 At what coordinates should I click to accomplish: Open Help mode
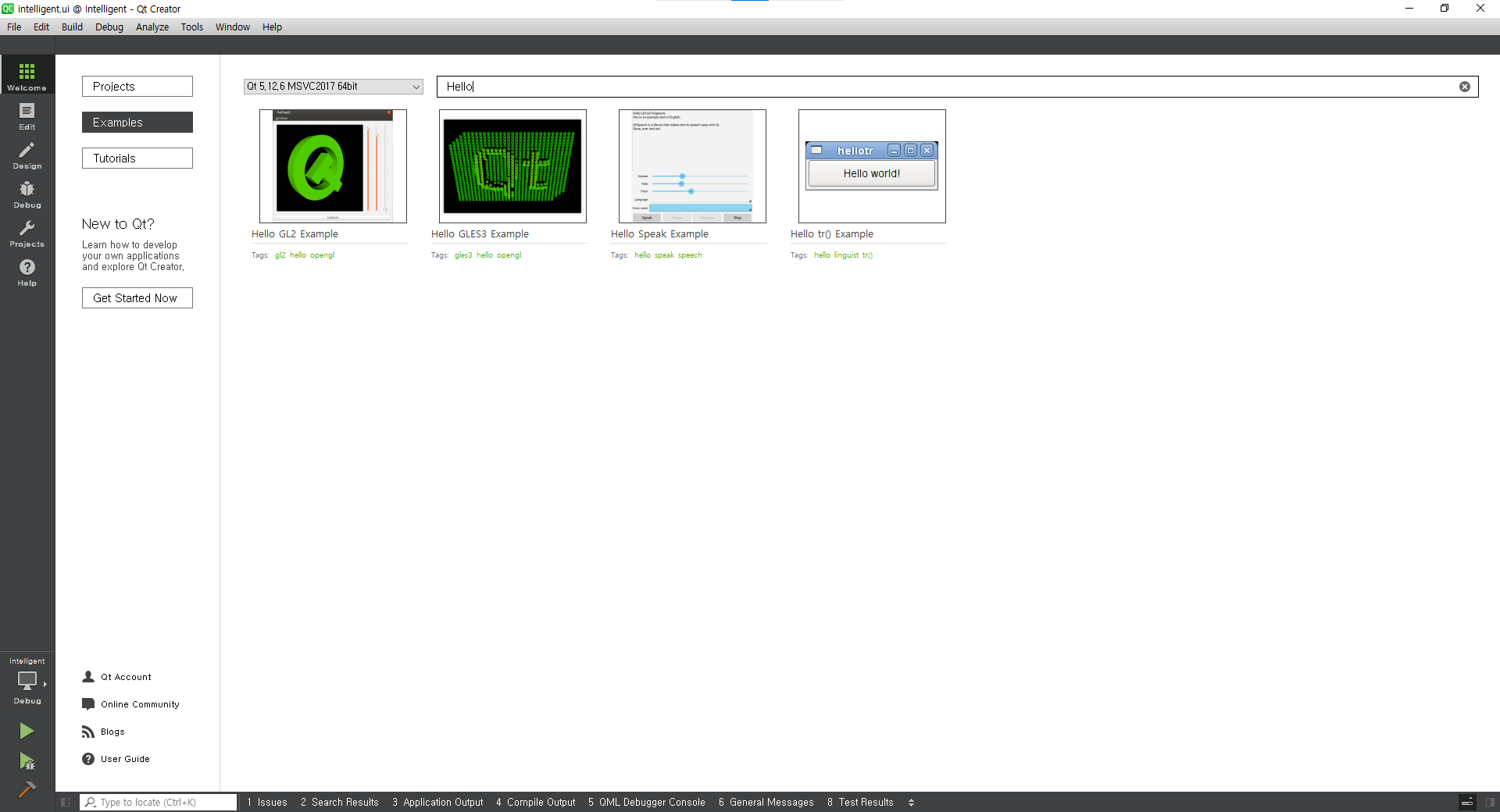click(27, 272)
